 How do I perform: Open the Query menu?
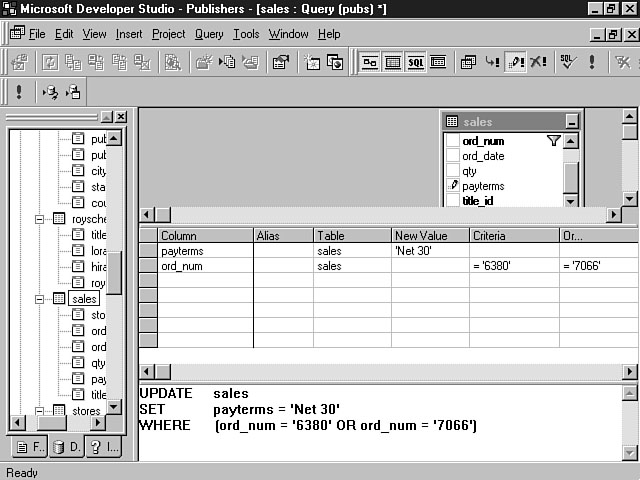[x=209, y=34]
